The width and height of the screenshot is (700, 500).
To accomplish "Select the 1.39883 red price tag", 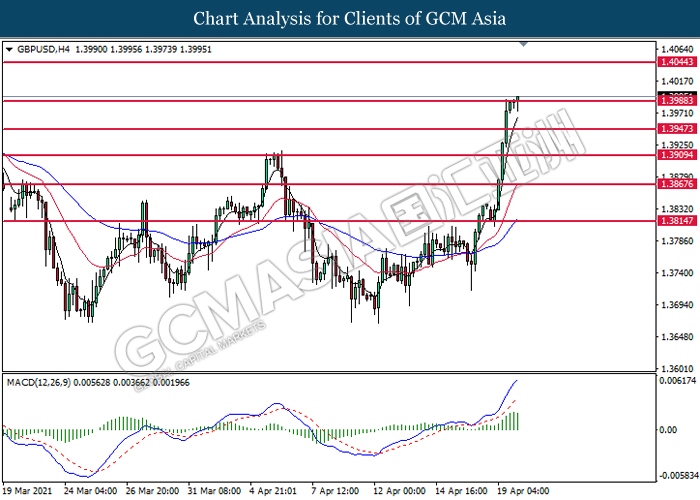I will pos(676,100).
